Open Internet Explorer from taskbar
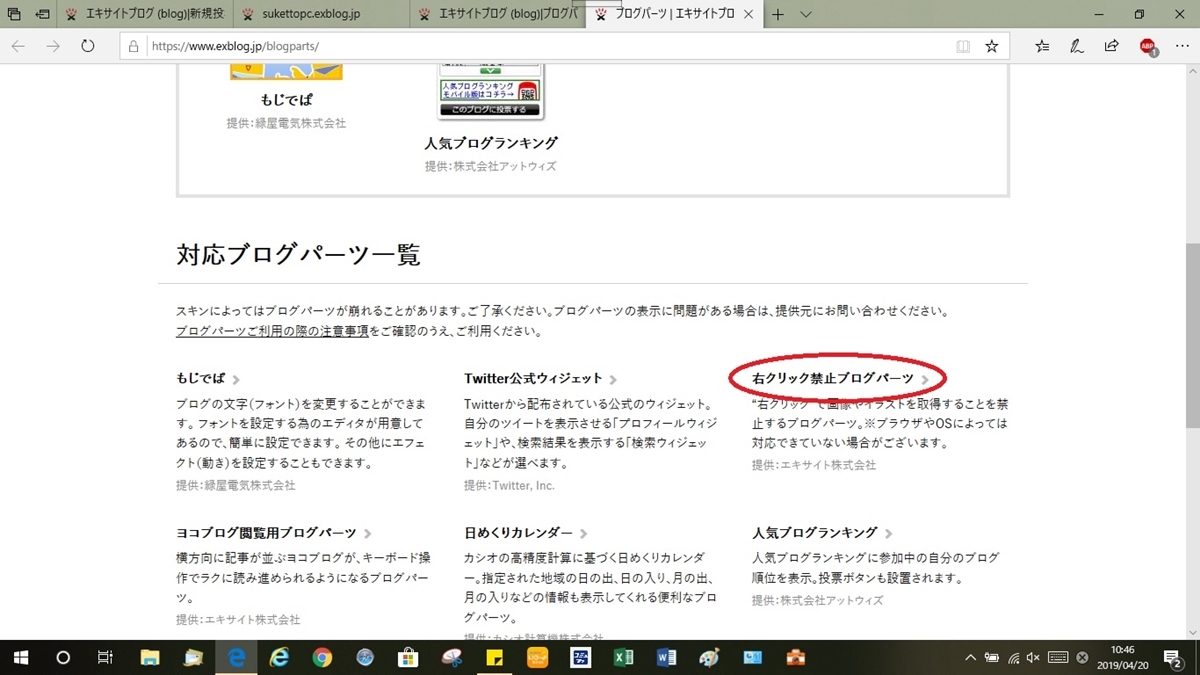 pos(279,657)
